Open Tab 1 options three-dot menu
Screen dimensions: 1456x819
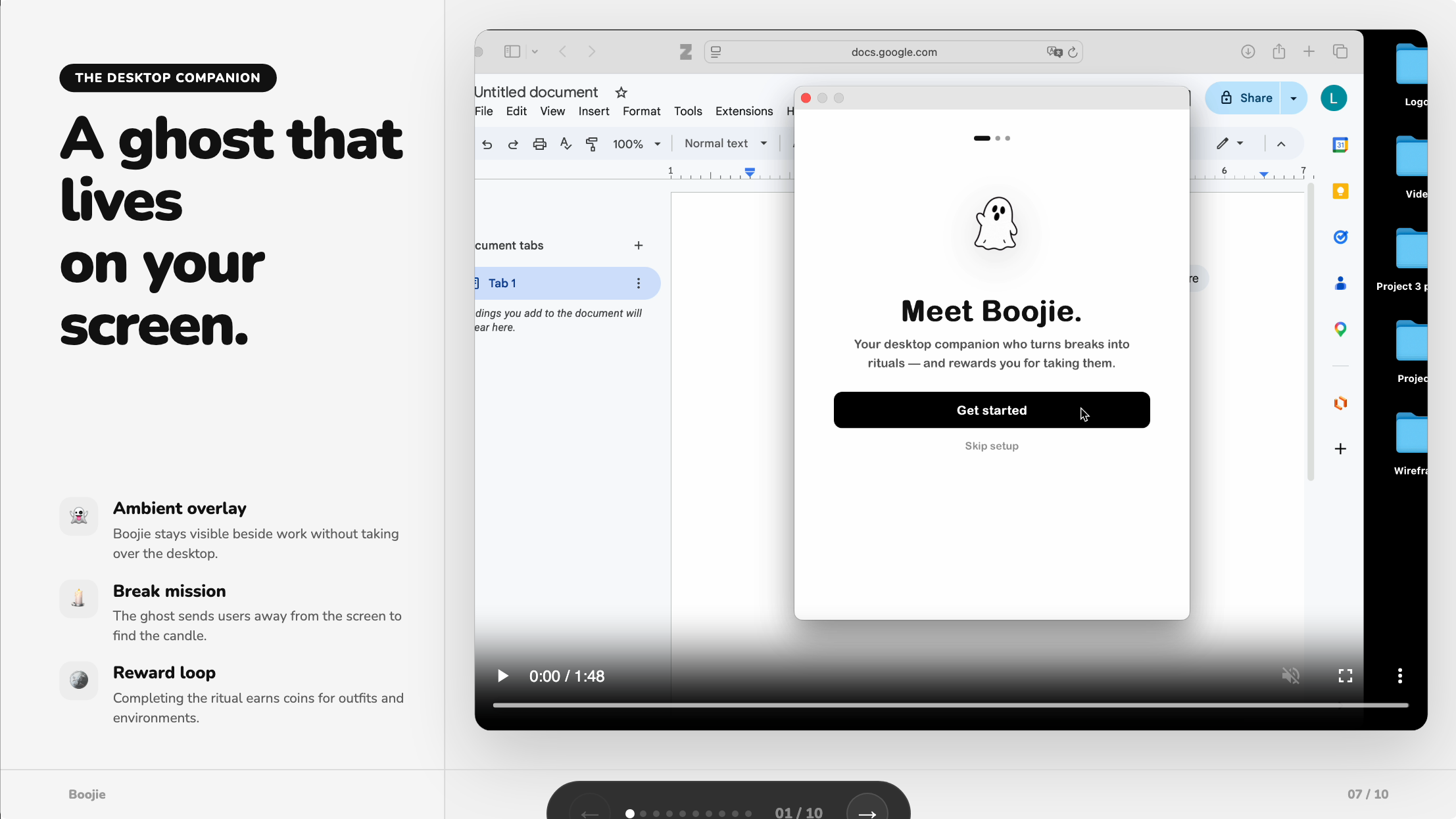tap(638, 283)
